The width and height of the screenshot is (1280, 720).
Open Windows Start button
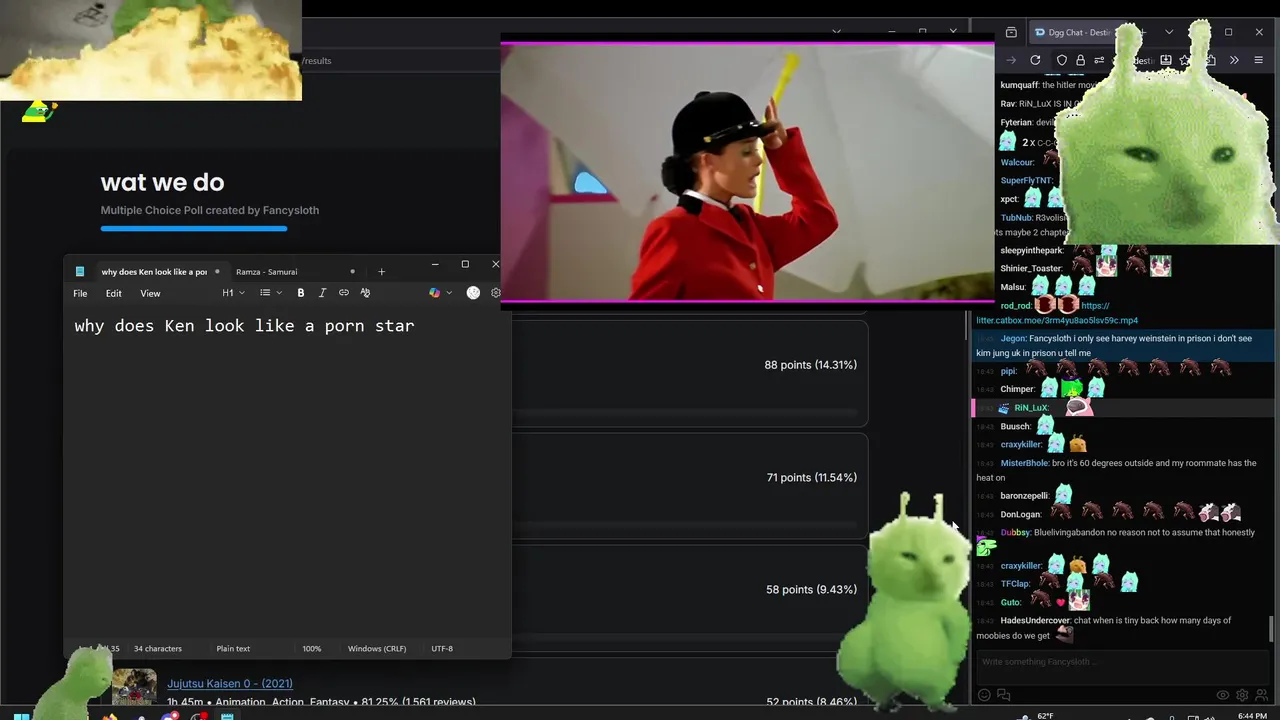tap(21, 716)
